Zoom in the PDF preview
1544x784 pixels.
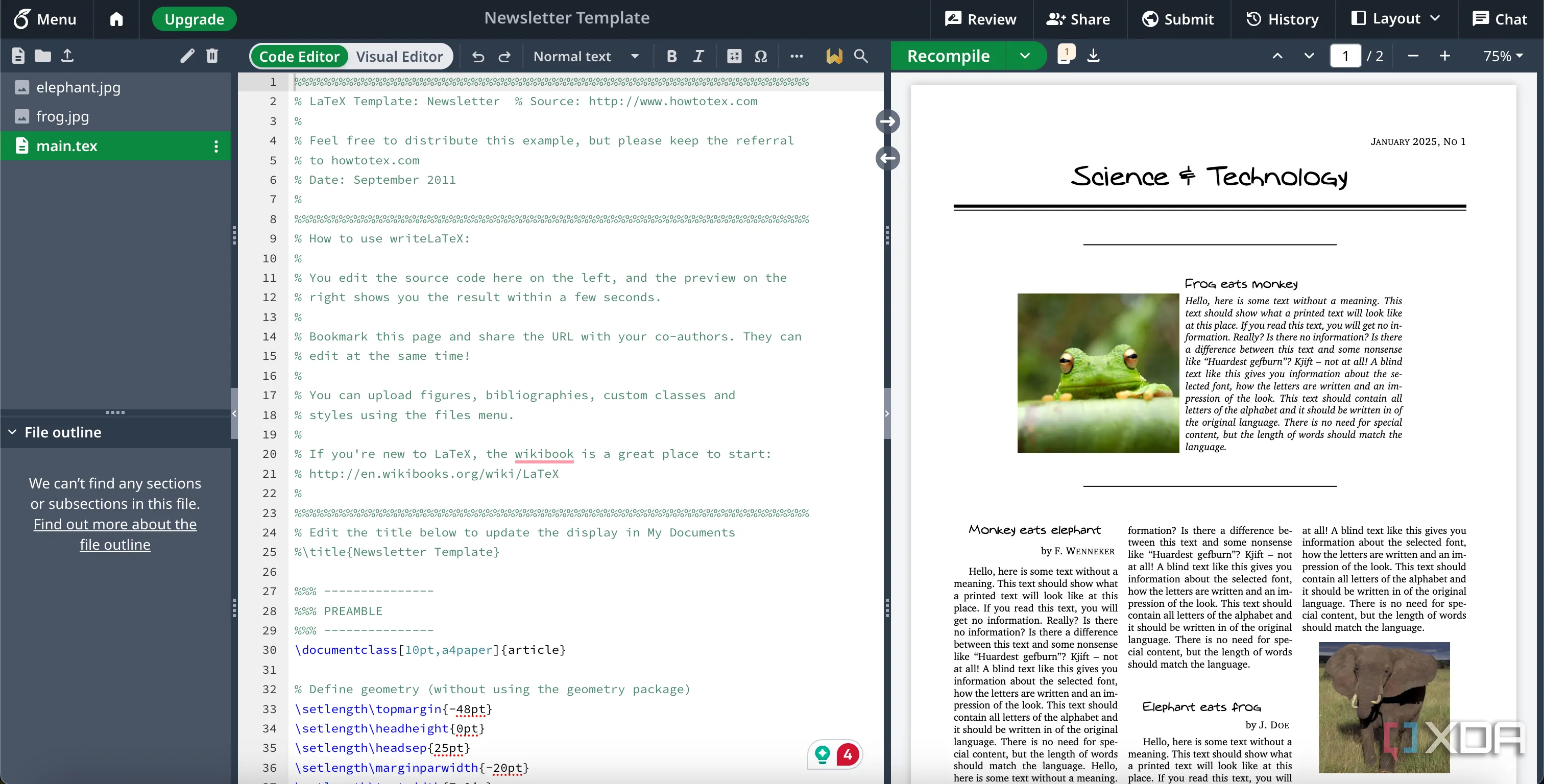(x=1445, y=56)
